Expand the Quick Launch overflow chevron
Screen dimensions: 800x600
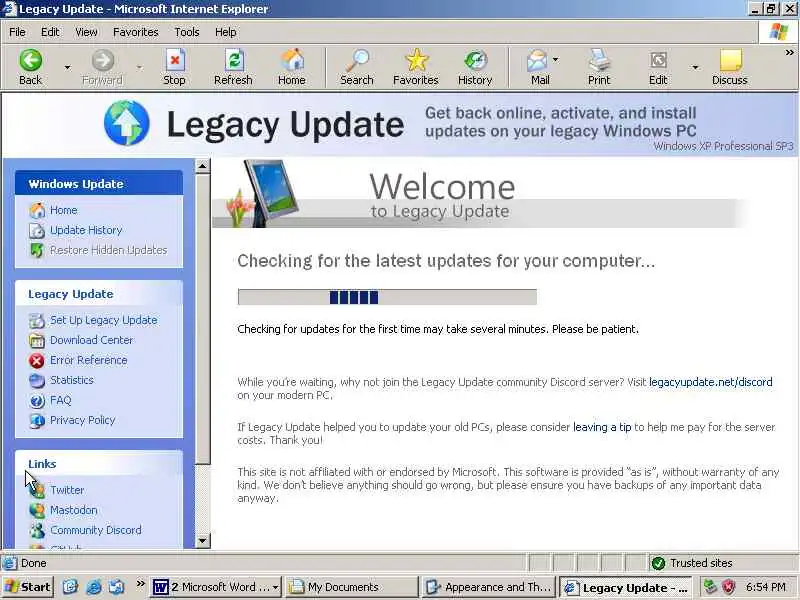140,583
